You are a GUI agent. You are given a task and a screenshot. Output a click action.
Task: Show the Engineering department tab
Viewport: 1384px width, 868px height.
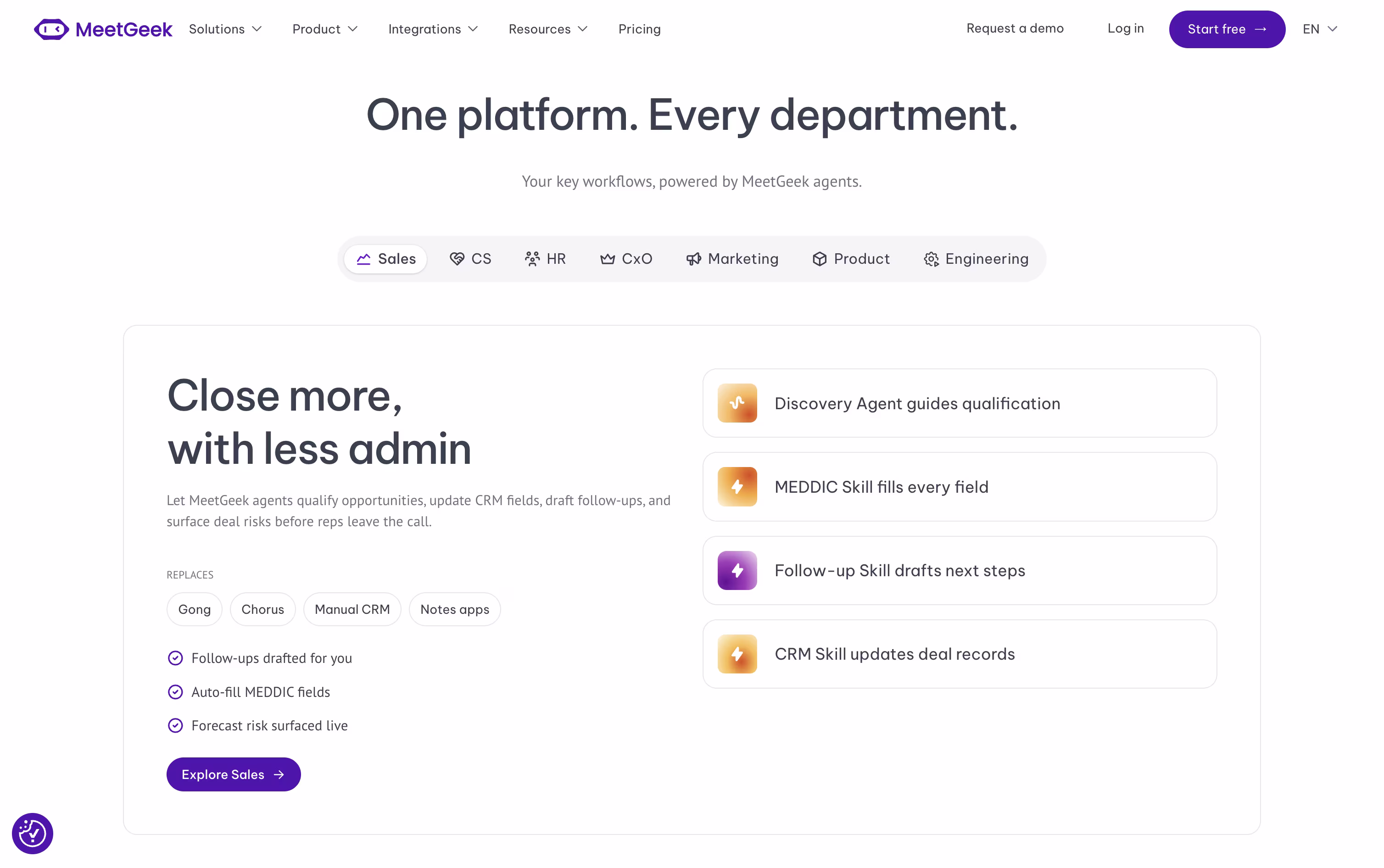tap(976, 259)
